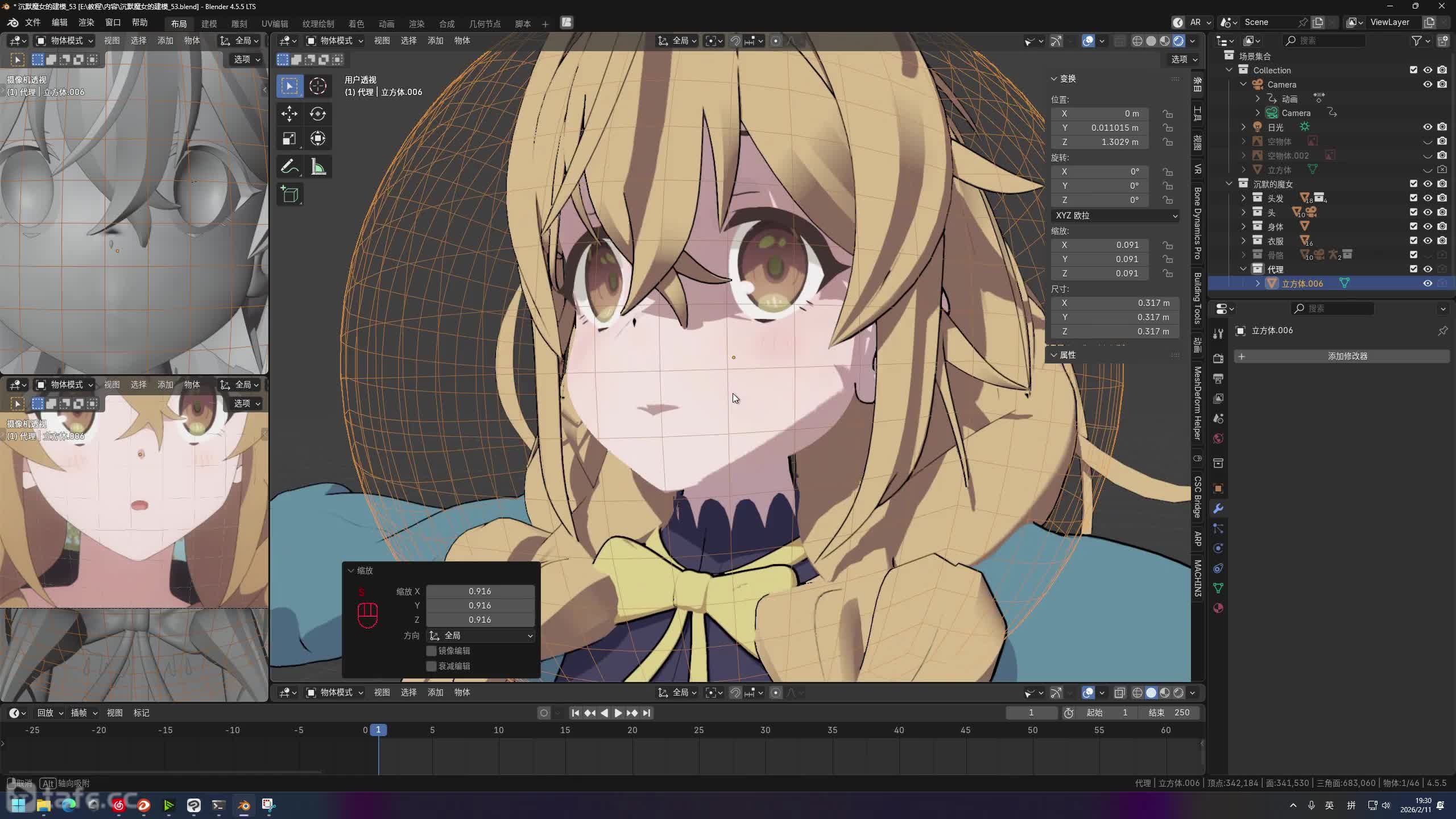
Task: Enable the 镜像编辑 checkbox
Action: pos(431,651)
